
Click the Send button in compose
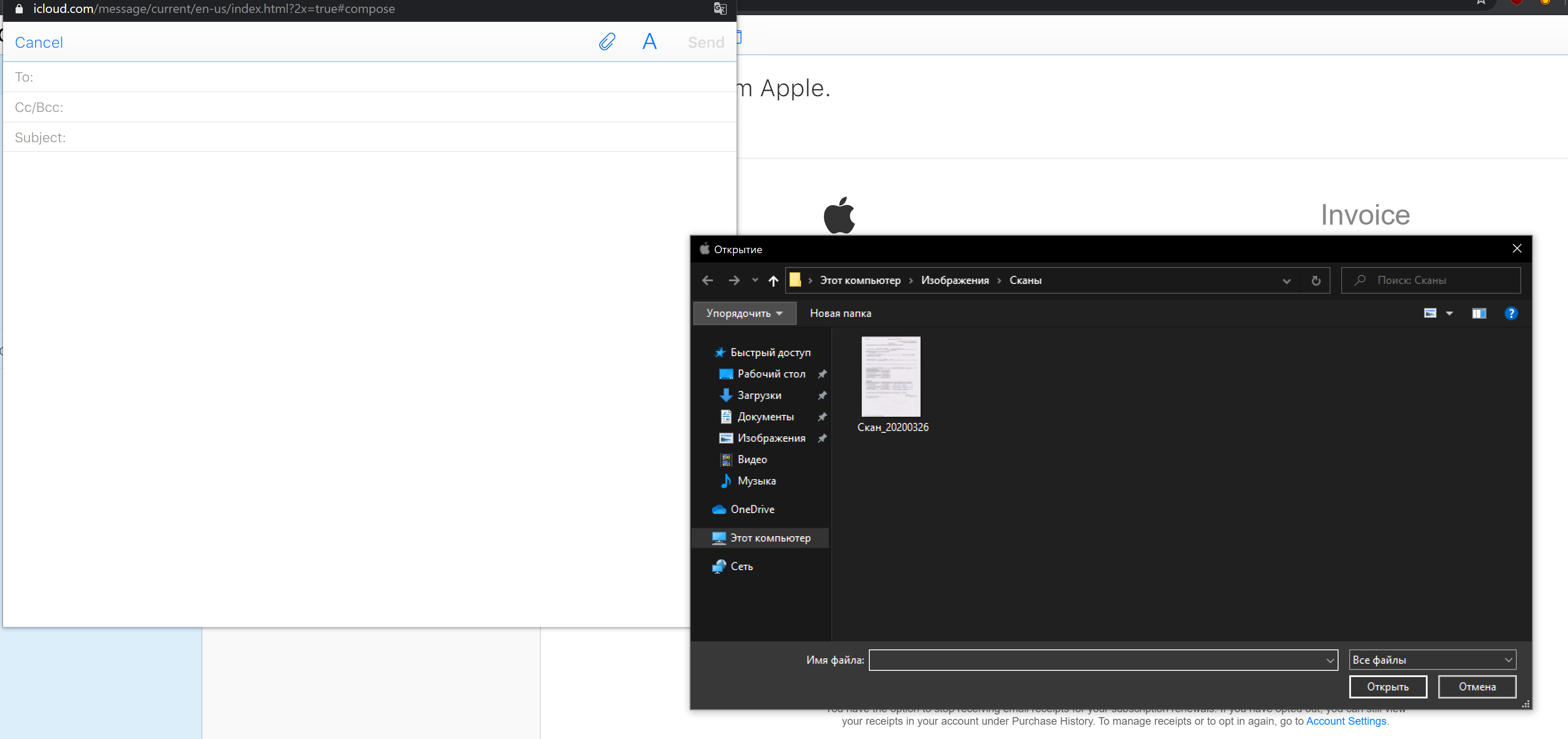[705, 43]
